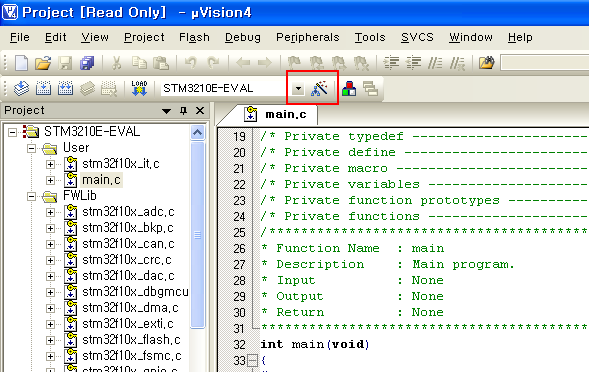Viewport: 589px width, 372px height.
Task: Expand the stm32f10x_bkp.c node
Action: pos(50,228)
